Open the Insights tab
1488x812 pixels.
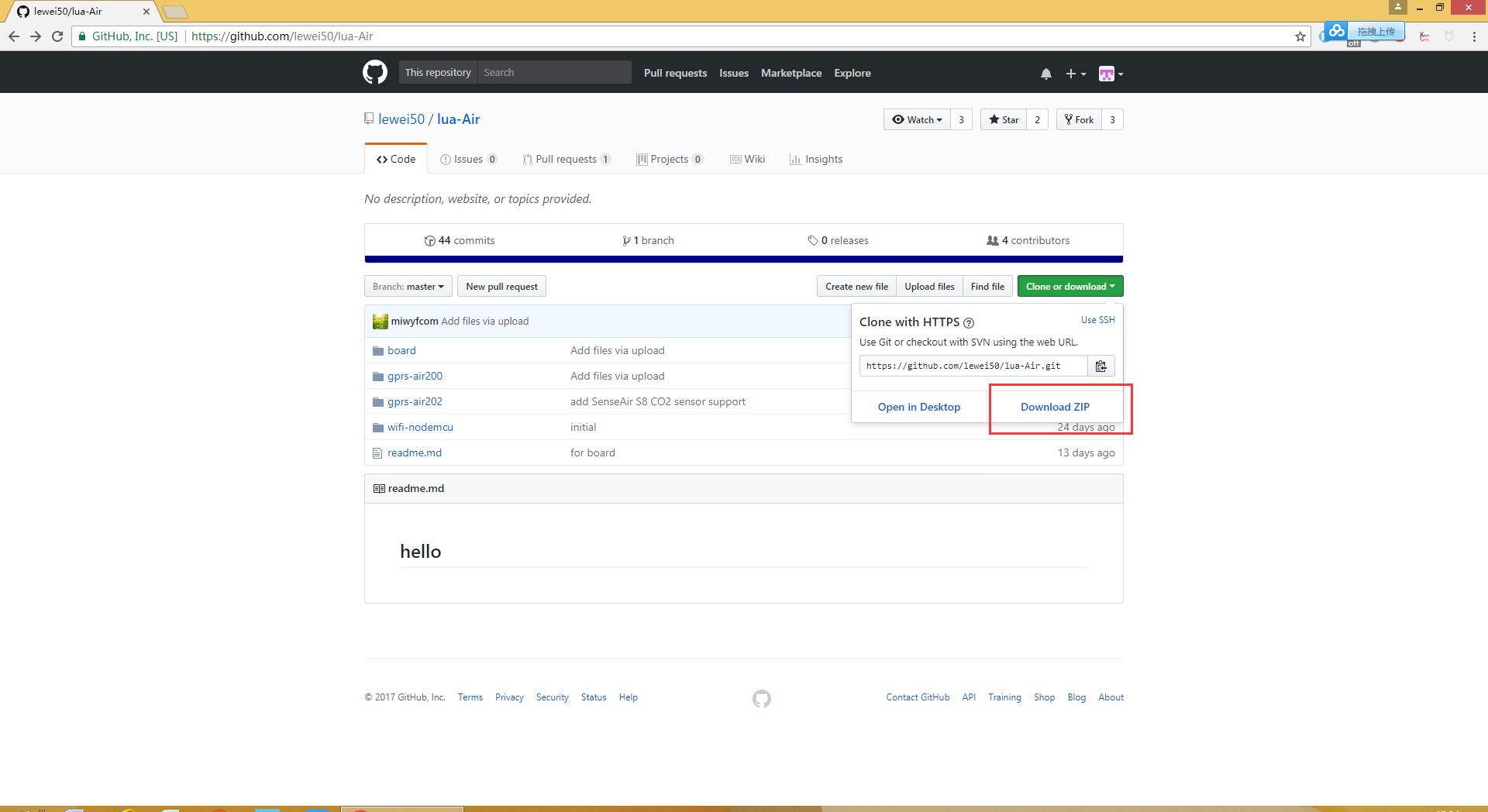click(816, 159)
